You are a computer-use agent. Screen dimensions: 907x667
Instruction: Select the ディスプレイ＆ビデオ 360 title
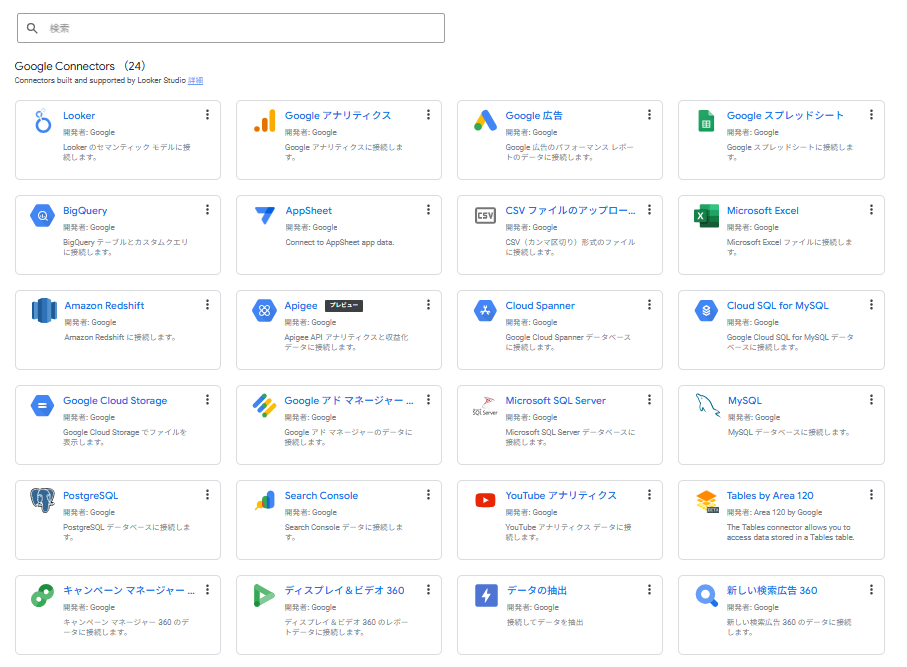(344, 590)
